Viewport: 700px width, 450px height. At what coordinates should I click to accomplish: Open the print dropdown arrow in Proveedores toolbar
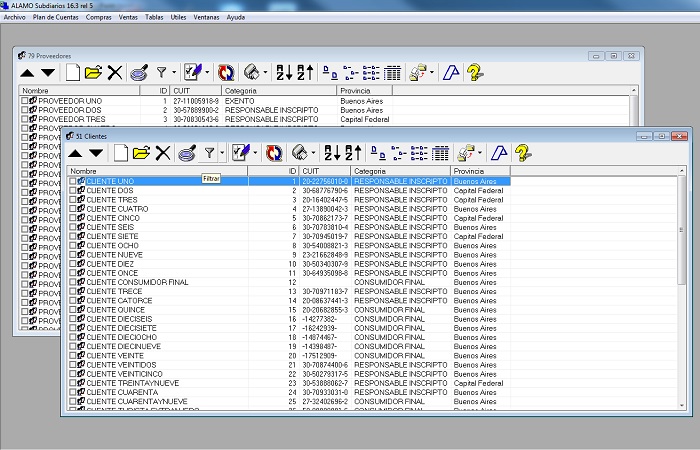click(x=265, y=72)
